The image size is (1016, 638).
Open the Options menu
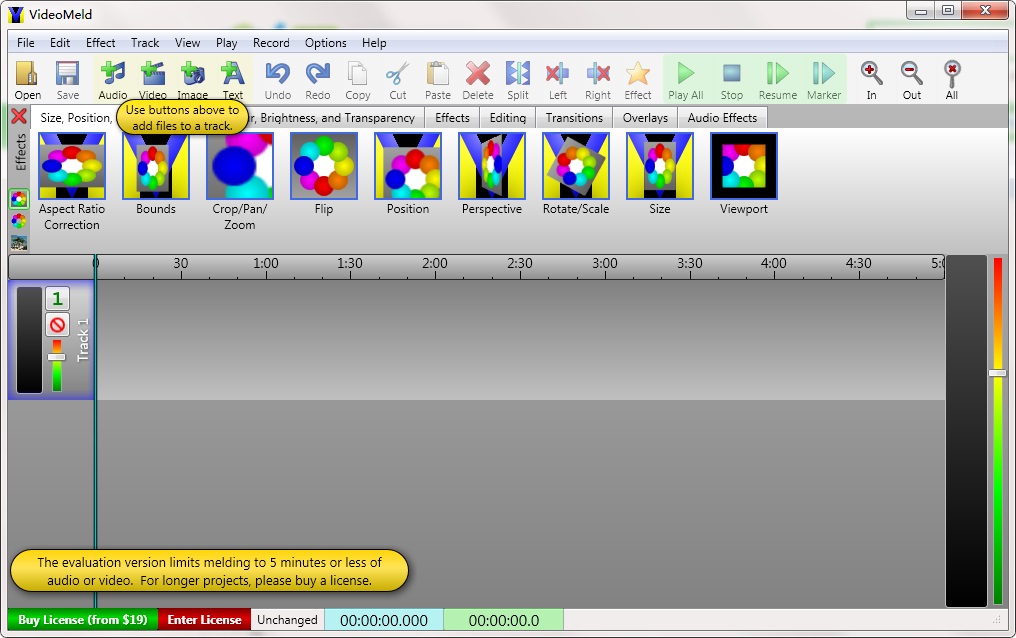point(325,43)
